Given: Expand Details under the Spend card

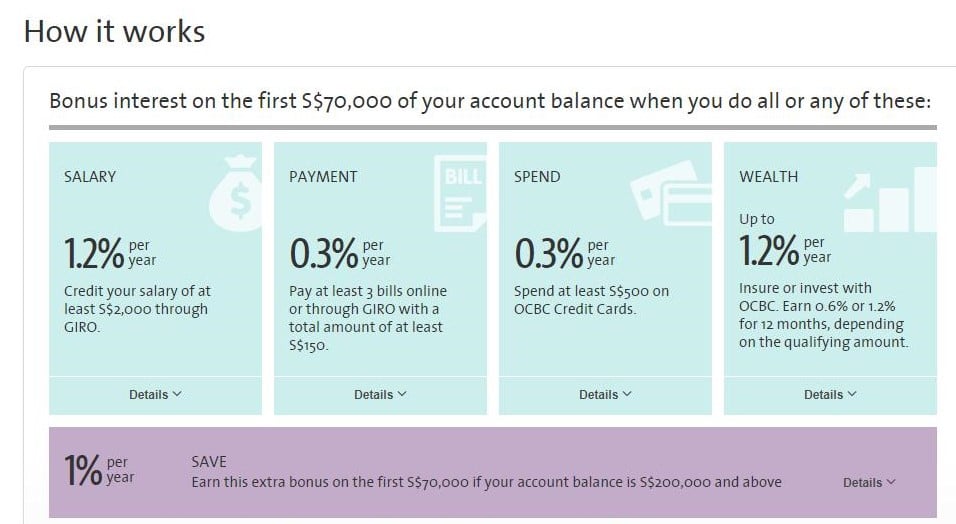Looking at the screenshot, I should point(605,395).
